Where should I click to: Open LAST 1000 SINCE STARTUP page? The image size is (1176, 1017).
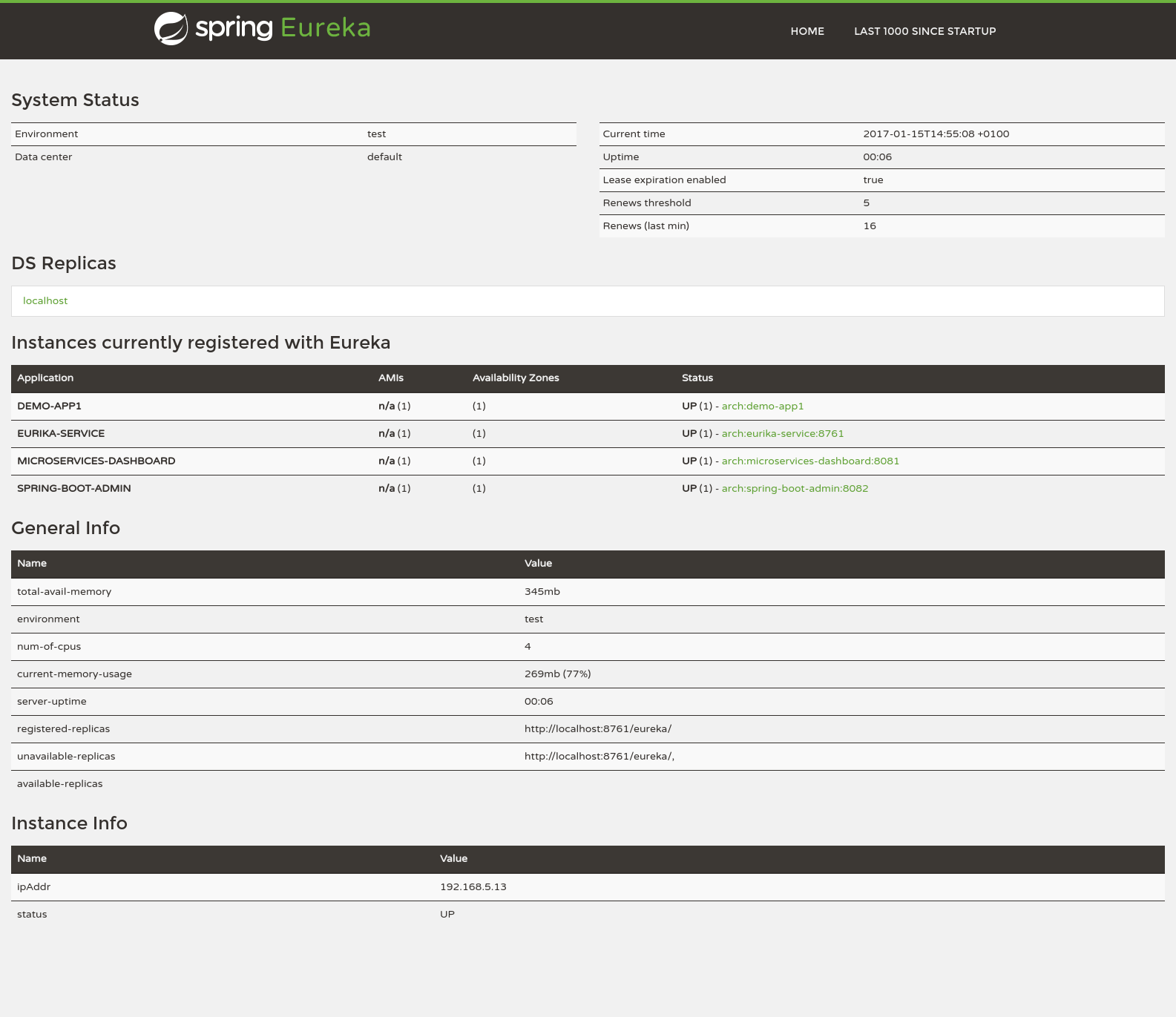[924, 31]
